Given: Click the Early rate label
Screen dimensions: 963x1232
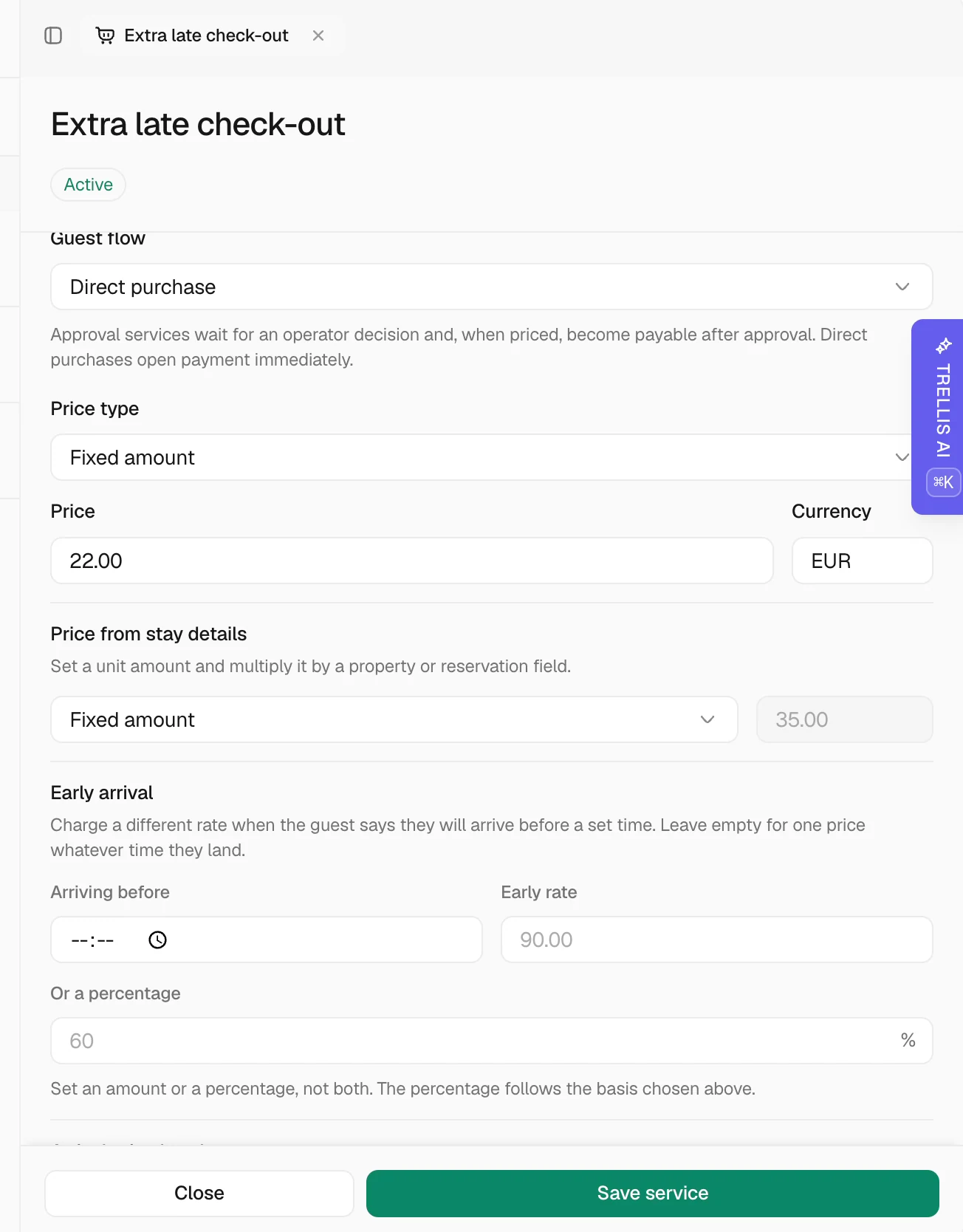Looking at the screenshot, I should point(539,892).
